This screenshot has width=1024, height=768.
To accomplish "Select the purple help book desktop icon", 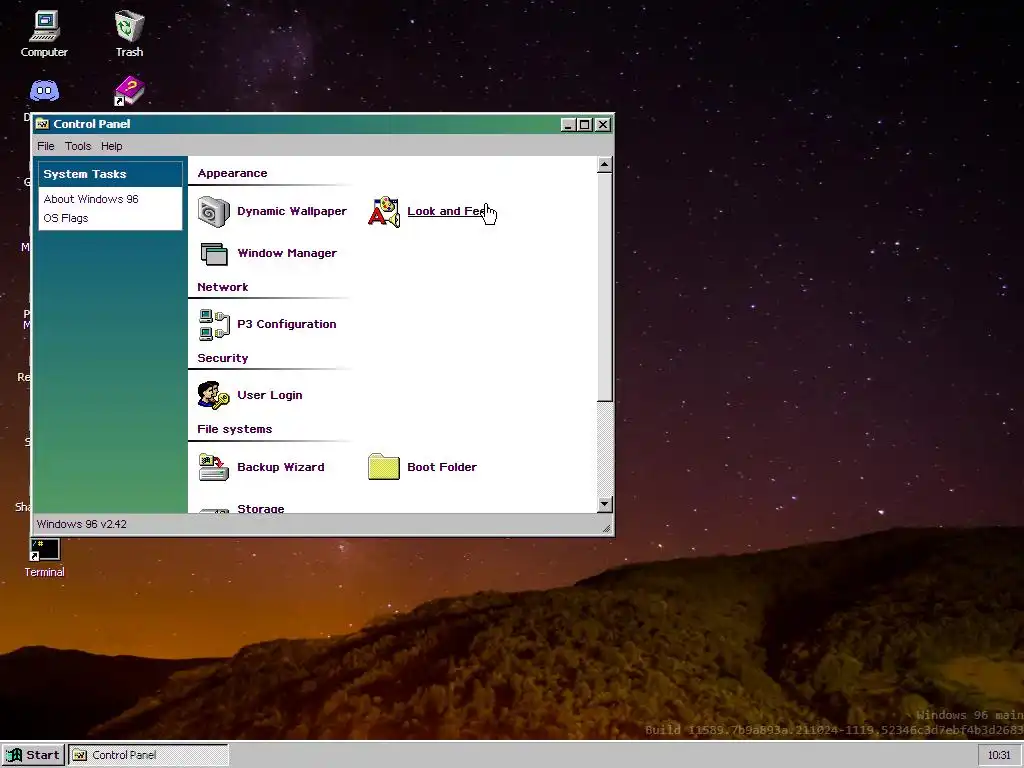I will click(x=129, y=91).
